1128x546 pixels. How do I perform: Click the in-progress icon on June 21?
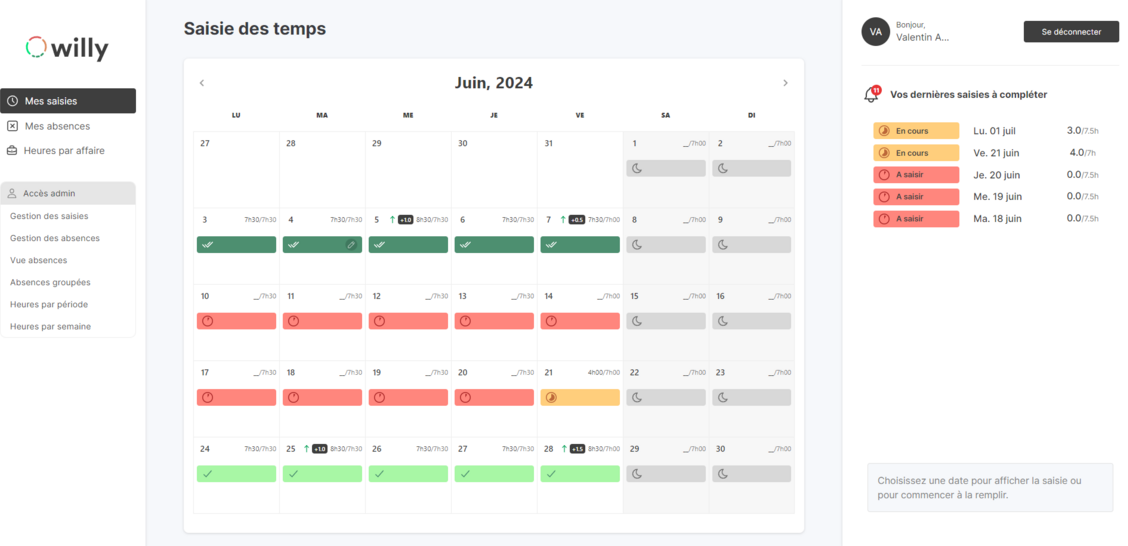(552, 397)
